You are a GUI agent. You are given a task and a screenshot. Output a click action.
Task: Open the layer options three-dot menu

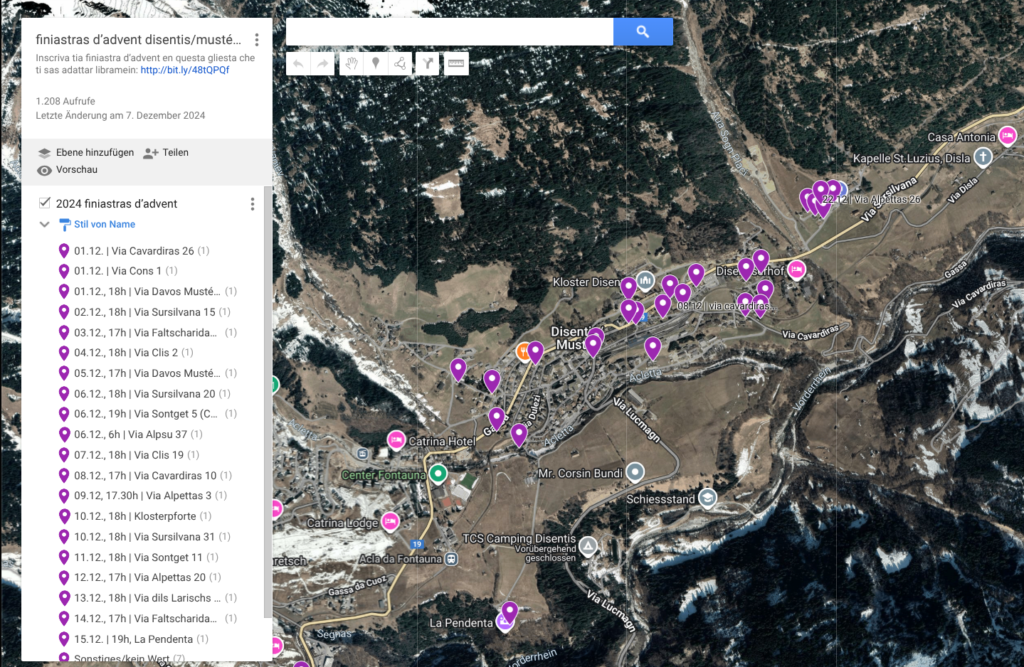(x=252, y=204)
